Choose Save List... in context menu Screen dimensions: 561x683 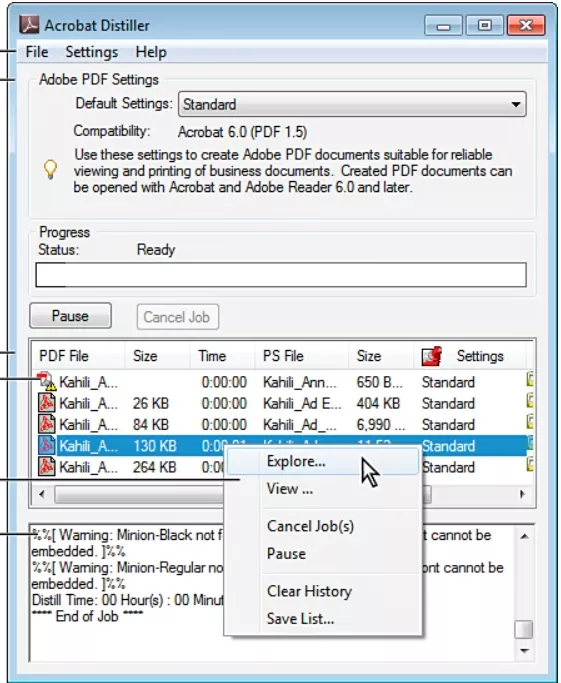[322, 619]
